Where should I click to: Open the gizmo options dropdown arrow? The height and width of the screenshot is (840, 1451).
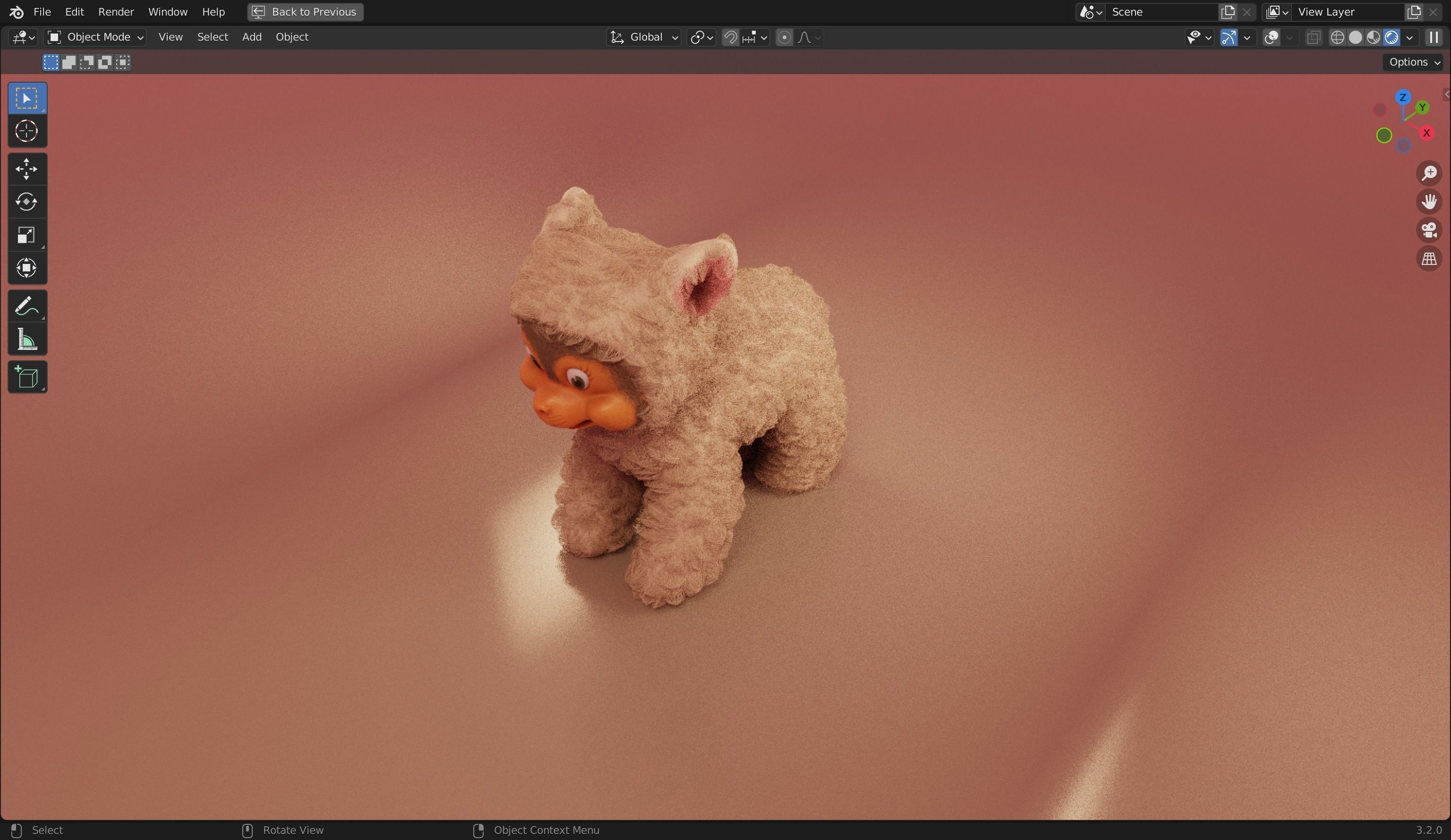click(1247, 37)
